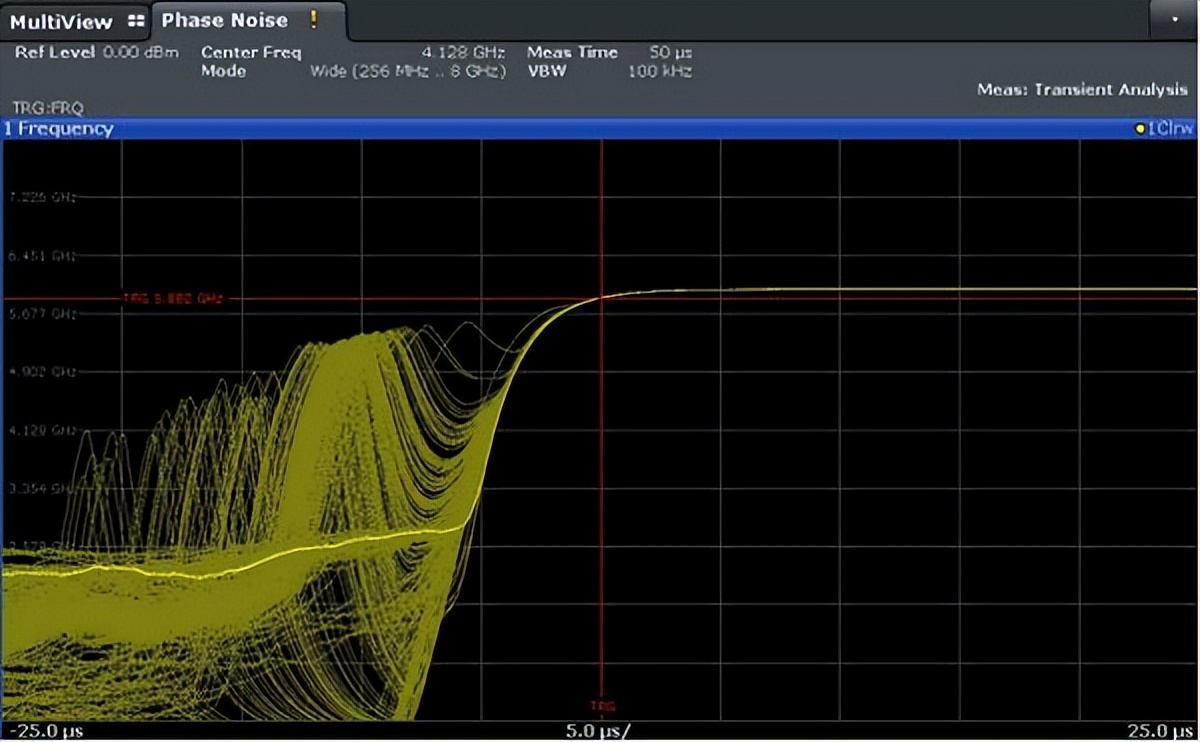1200x742 pixels.
Task: Click the Ref Level 0.00 dBm field
Action: 96,52
